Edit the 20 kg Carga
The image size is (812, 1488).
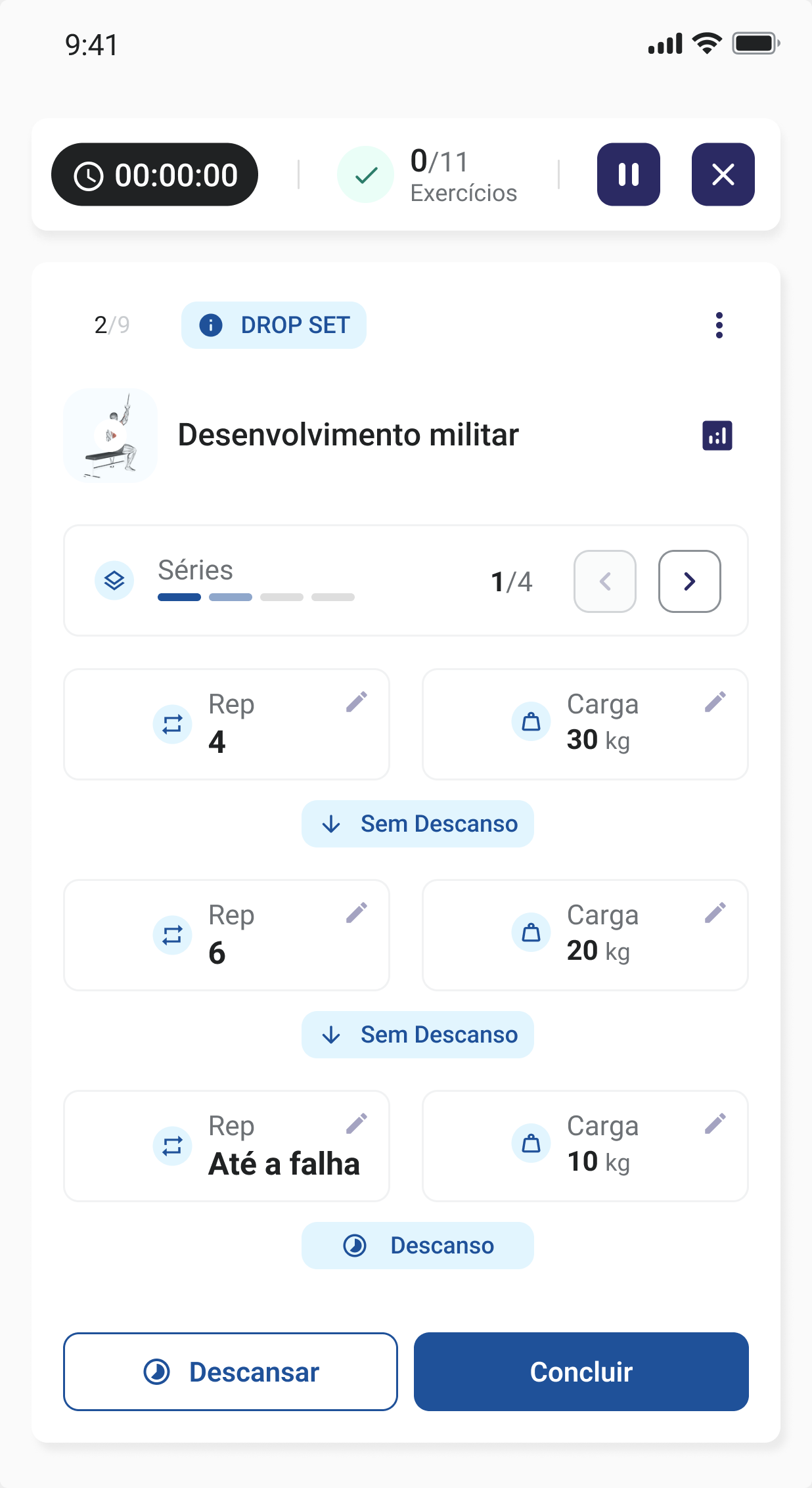715,913
